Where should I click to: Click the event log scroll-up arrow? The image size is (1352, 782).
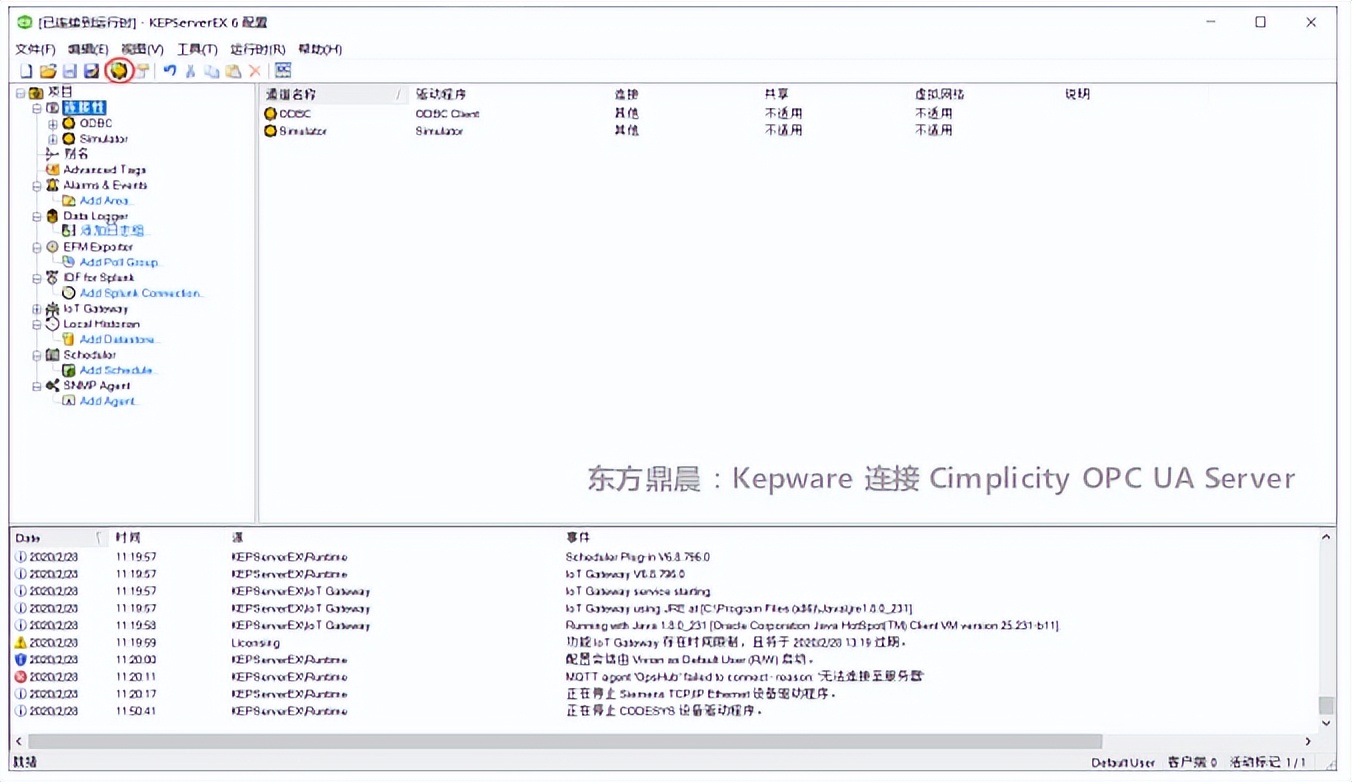pyautogui.click(x=1326, y=538)
